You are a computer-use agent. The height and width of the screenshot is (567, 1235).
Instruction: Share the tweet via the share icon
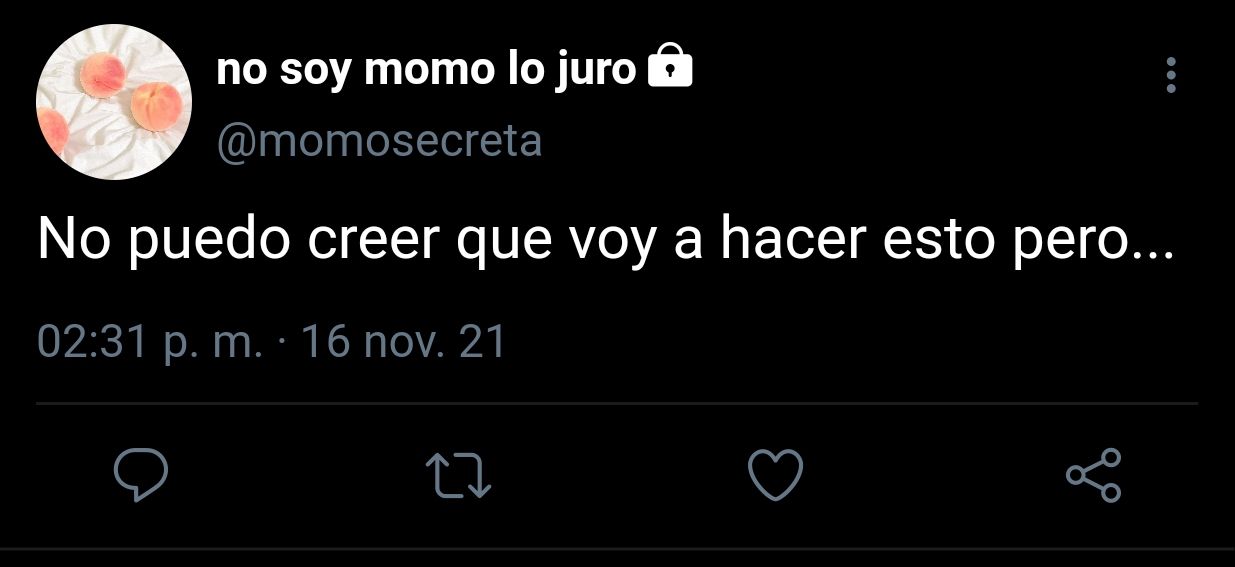(1094, 475)
